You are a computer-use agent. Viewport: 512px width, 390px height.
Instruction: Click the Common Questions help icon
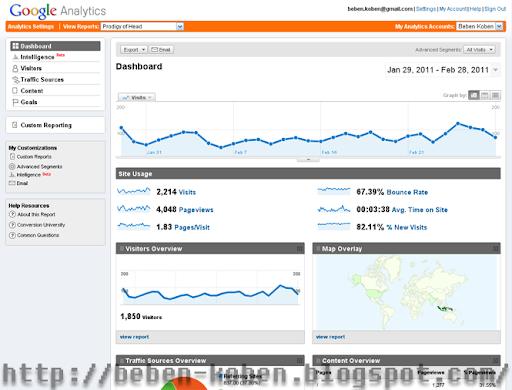[12, 235]
